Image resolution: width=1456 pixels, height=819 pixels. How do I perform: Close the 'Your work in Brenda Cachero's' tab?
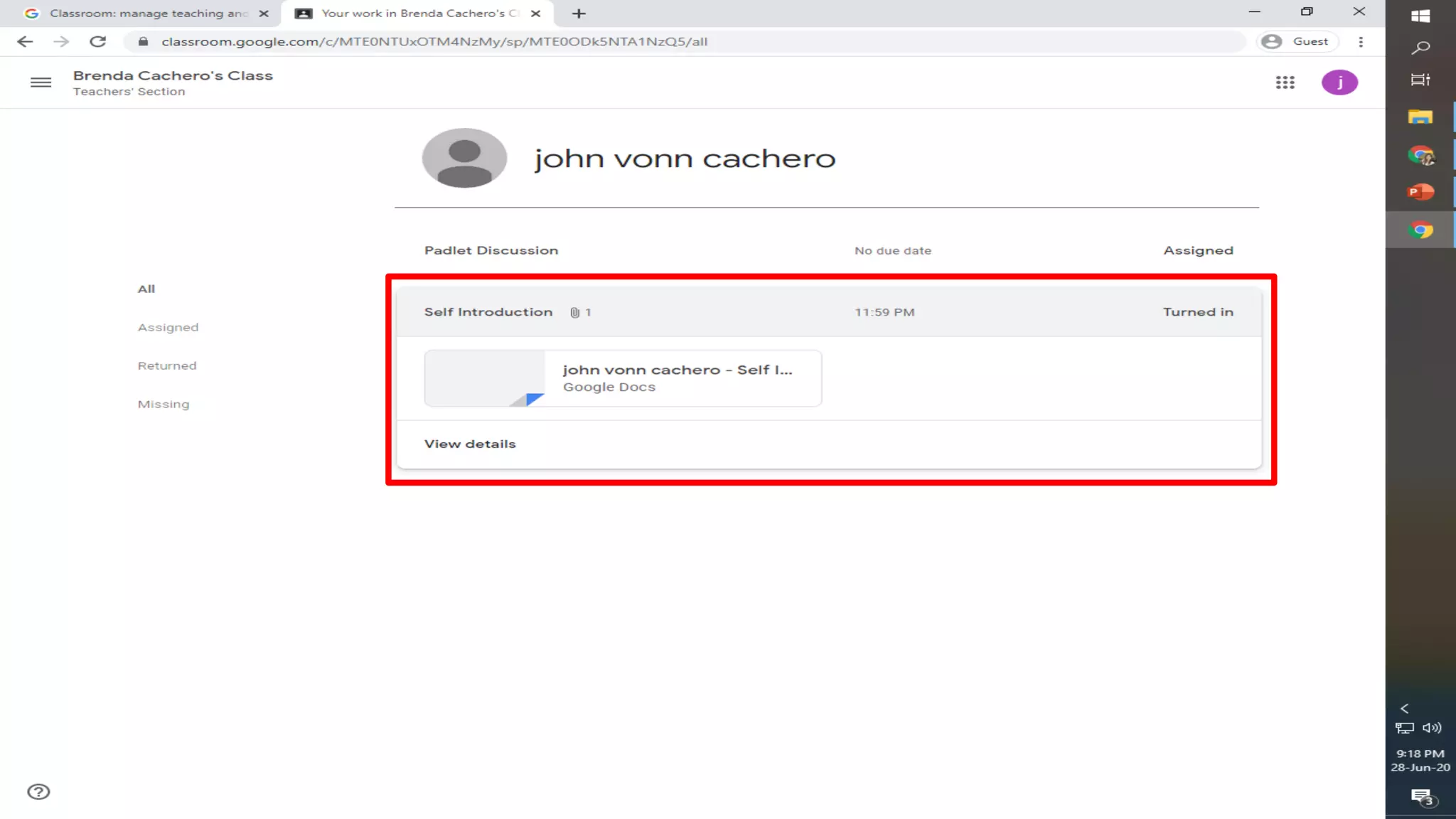click(x=536, y=14)
